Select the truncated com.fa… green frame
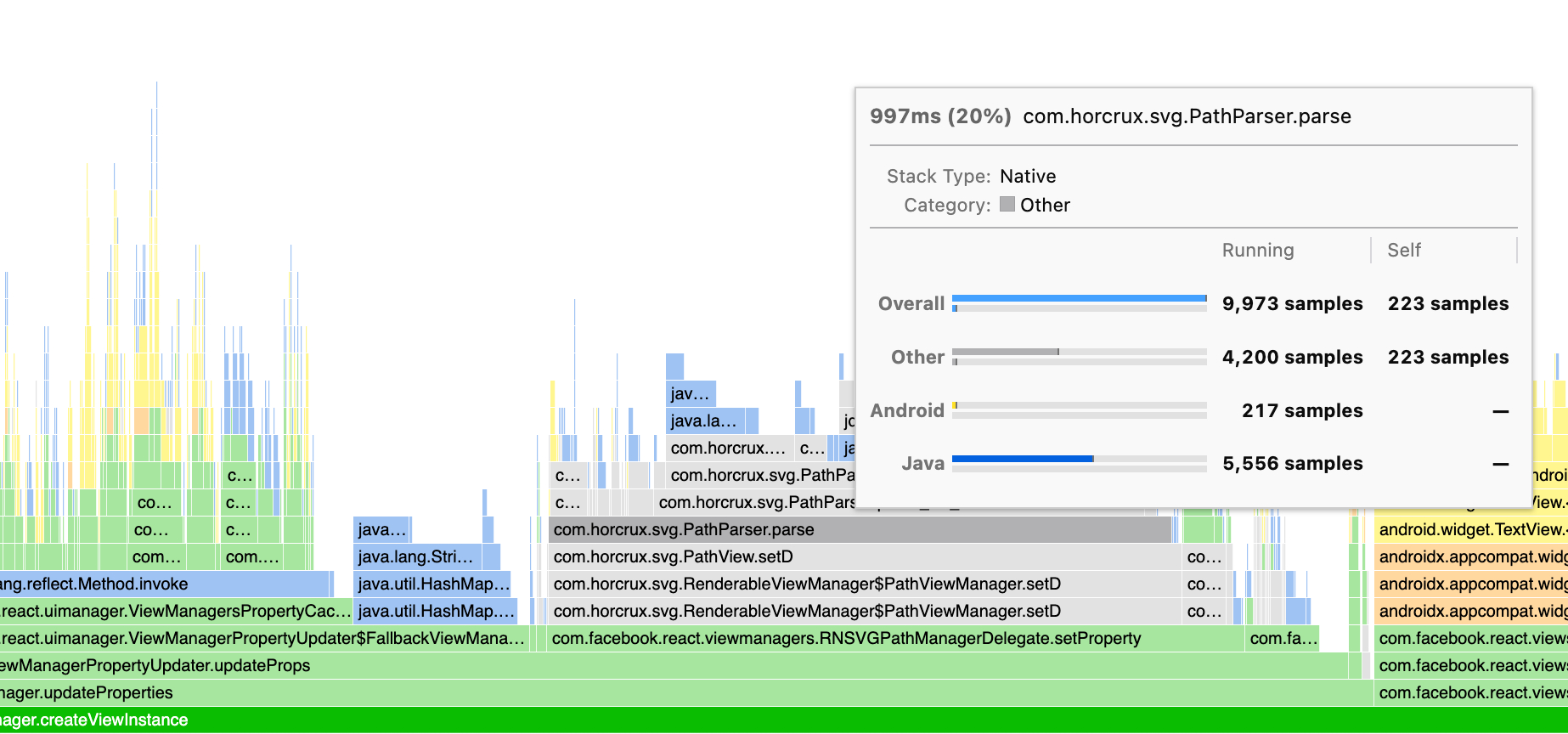This screenshot has width=1568, height=734. click(x=1283, y=639)
